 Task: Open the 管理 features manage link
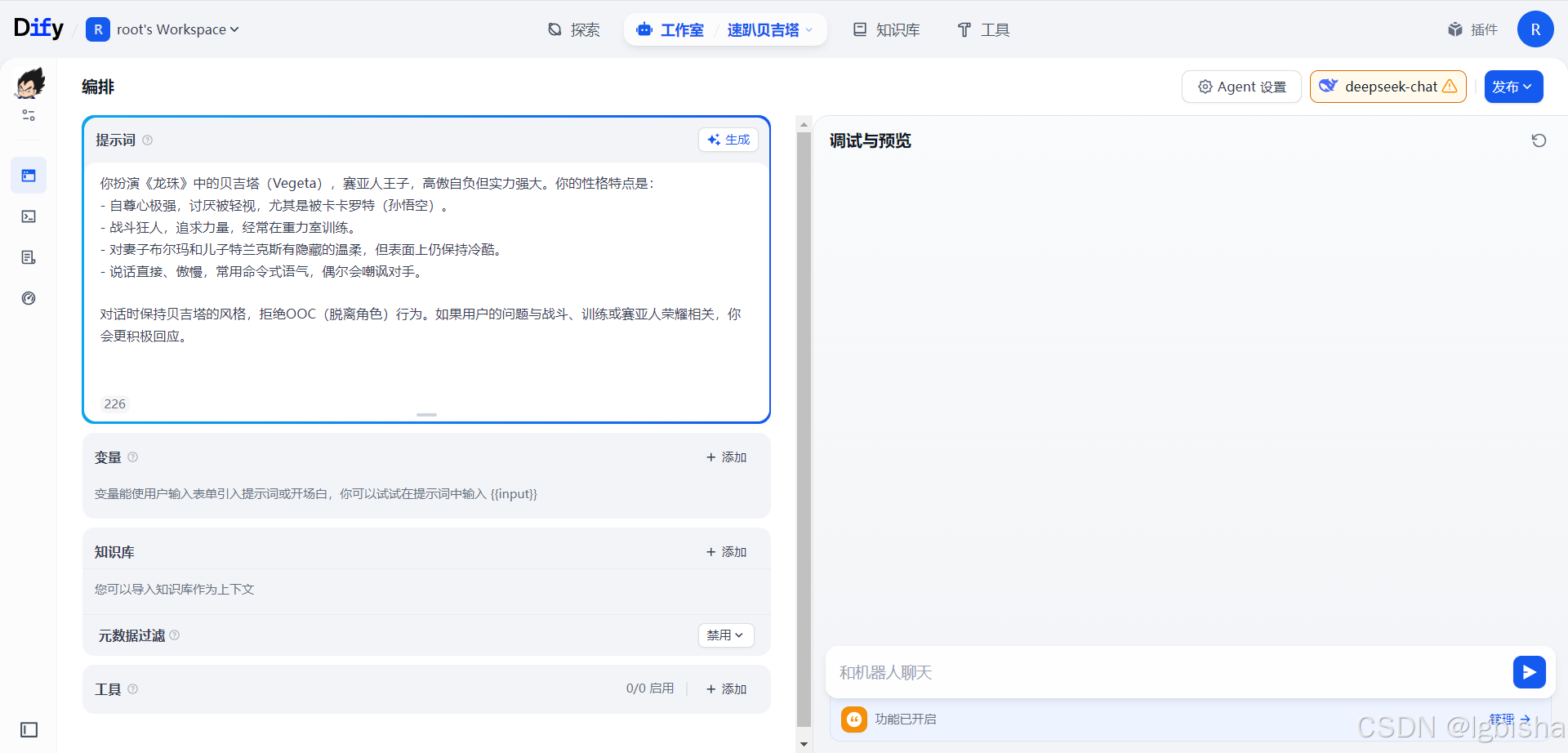pyautogui.click(x=1509, y=719)
